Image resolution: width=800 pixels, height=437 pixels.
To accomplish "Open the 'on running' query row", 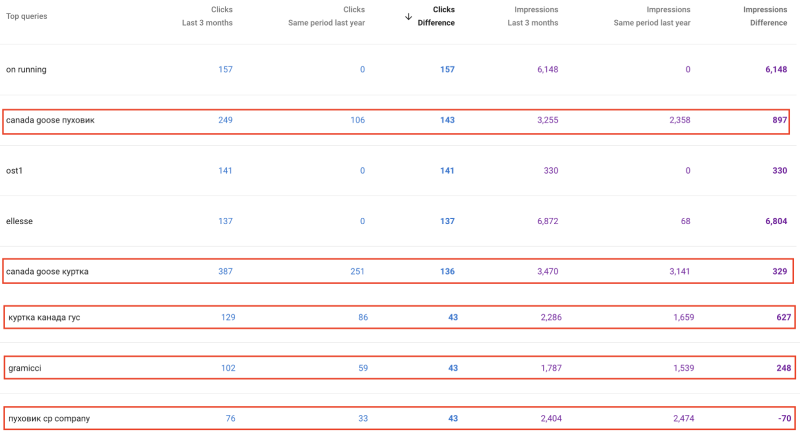I will point(27,69).
